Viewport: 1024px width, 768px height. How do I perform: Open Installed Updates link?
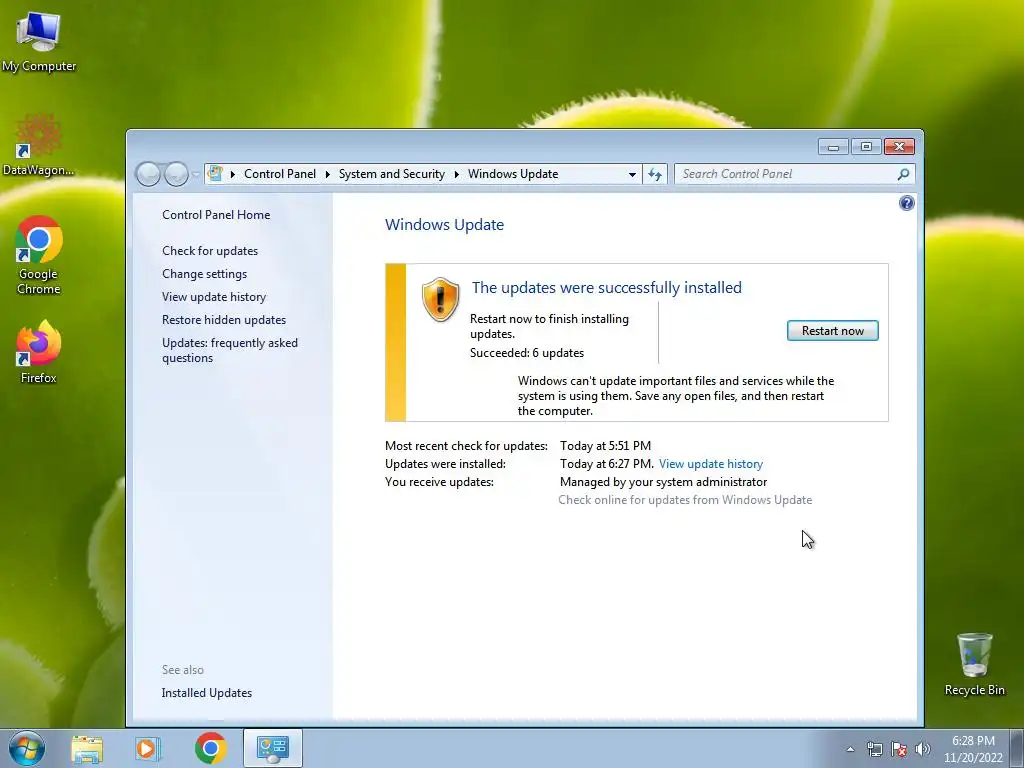tap(206, 693)
